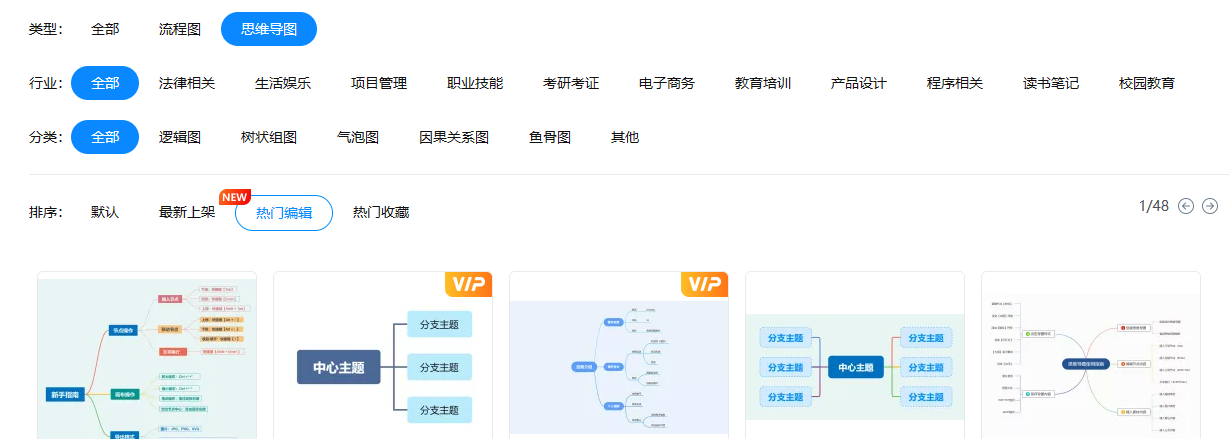Filter industry by 教育培训
Viewport: 1230px width, 439px height.
tap(763, 83)
